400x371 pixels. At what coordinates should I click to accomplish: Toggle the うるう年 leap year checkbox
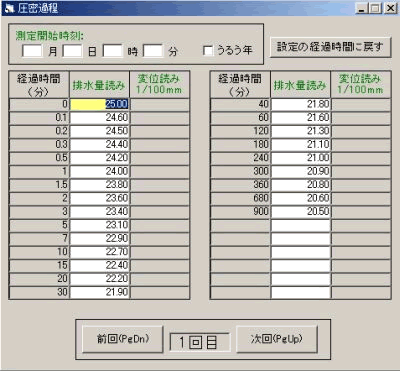pyautogui.click(x=208, y=51)
